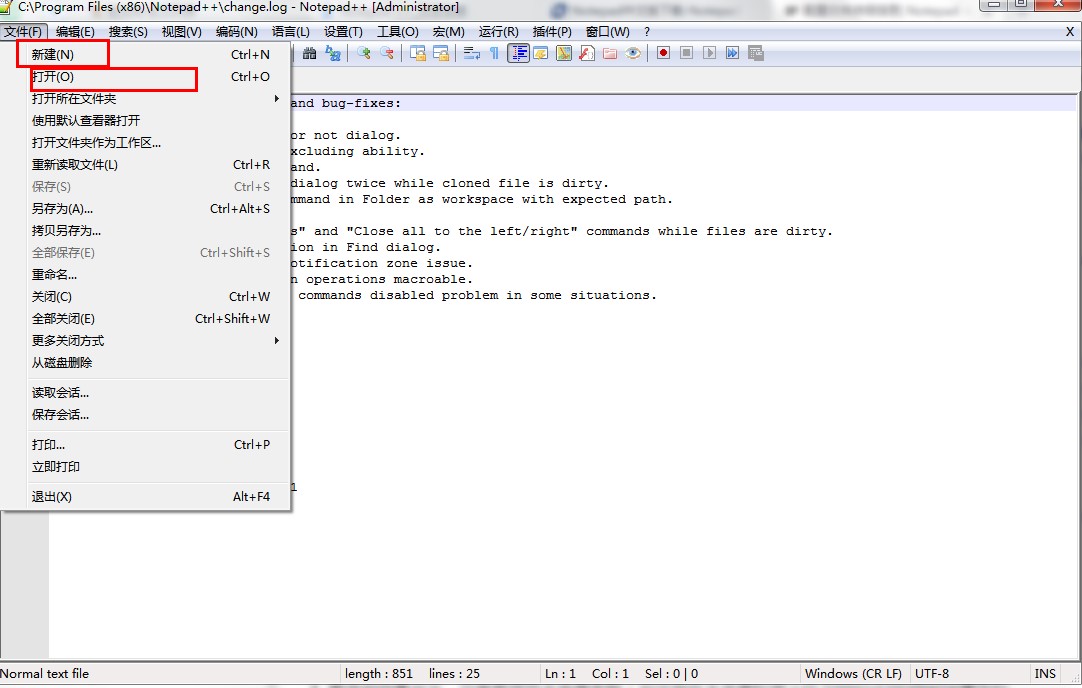Click the UTF-8 encoding status bar section
The image size is (1082, 688).
(x=932, y=673)
